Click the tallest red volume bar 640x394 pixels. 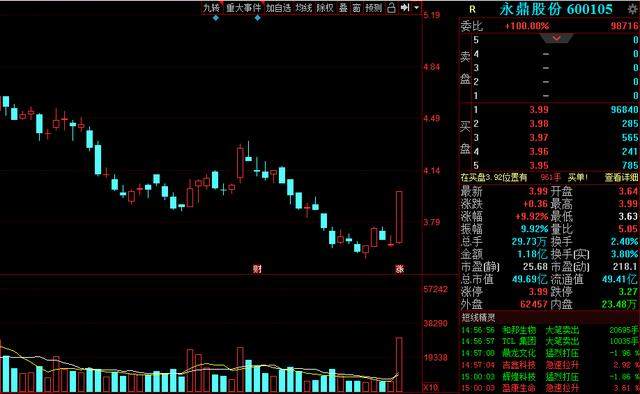pyautogui.click(x=399, y=365)
